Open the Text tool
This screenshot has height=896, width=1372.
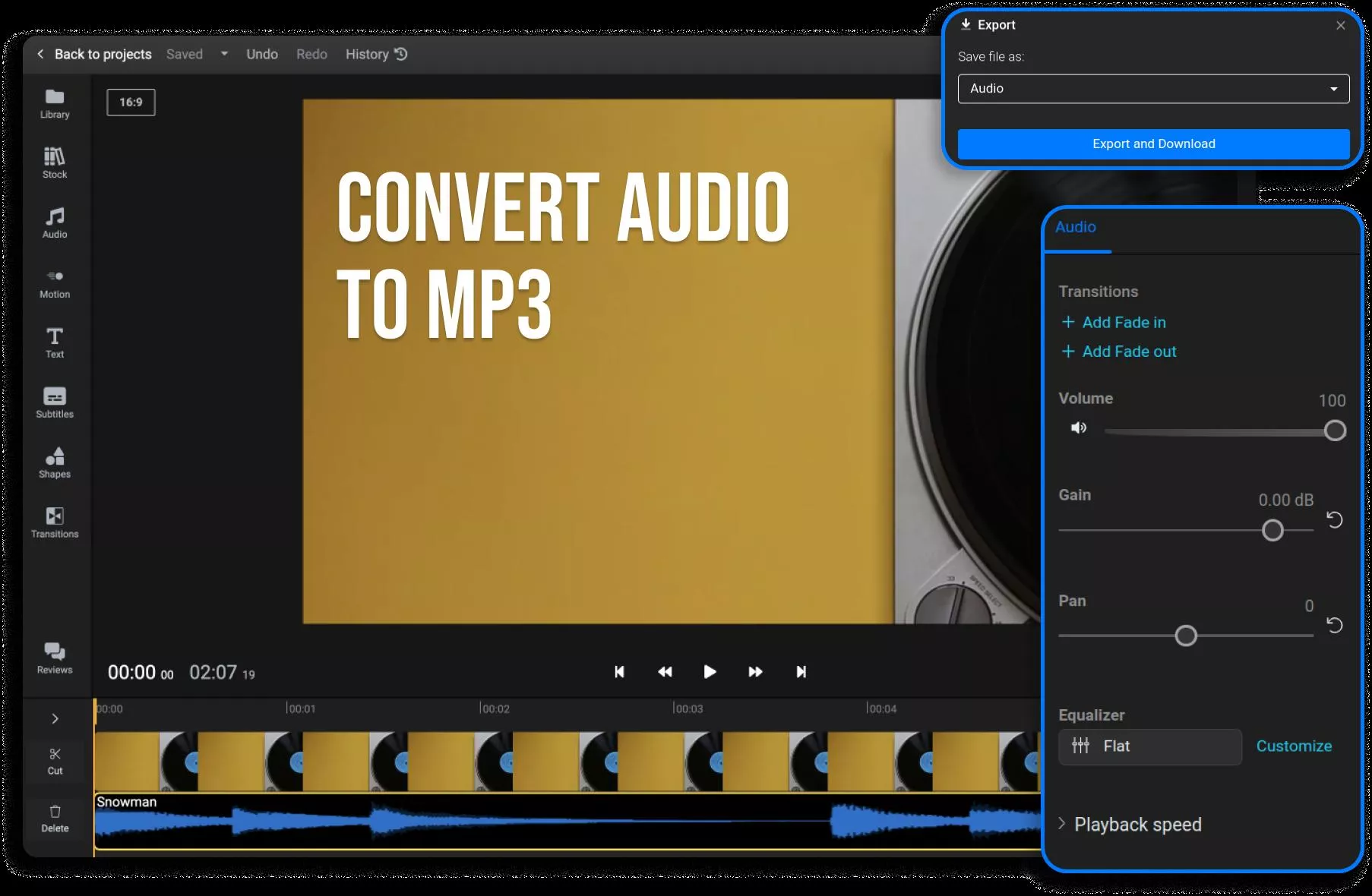54,342
